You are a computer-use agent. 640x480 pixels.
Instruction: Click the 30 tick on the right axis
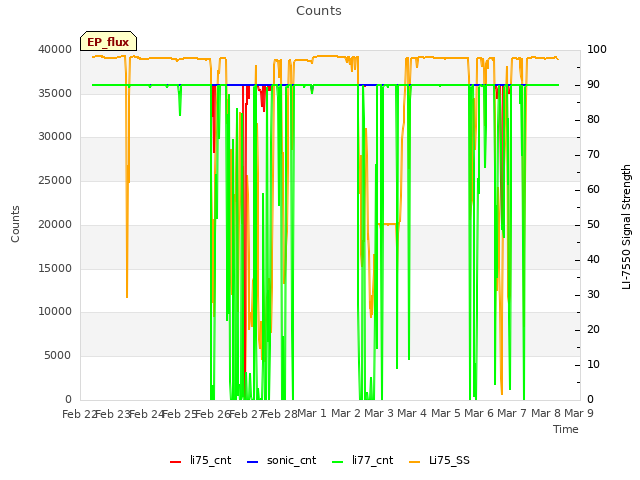point(593,295)
